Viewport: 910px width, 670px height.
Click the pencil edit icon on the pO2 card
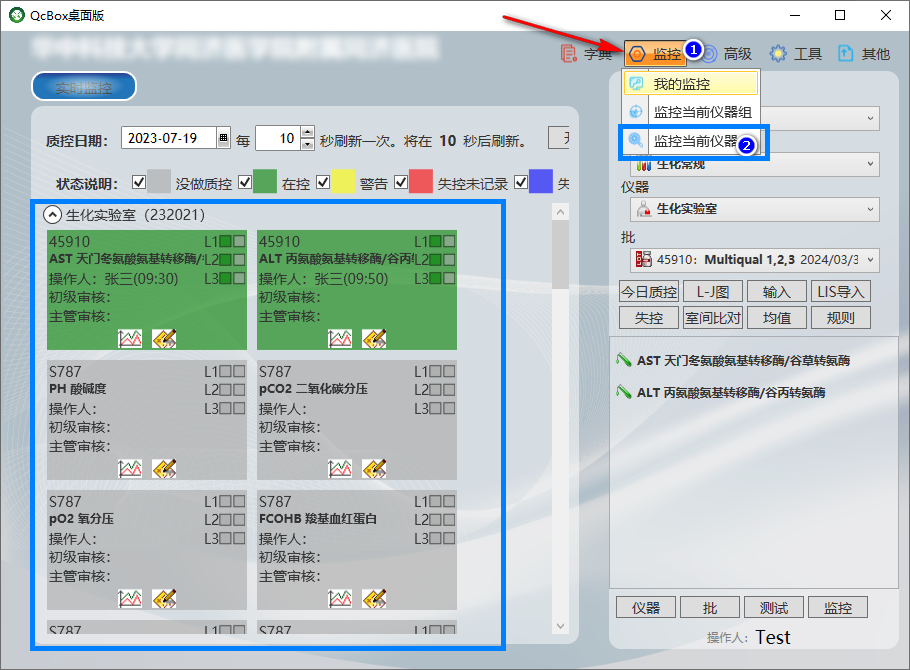164,599
